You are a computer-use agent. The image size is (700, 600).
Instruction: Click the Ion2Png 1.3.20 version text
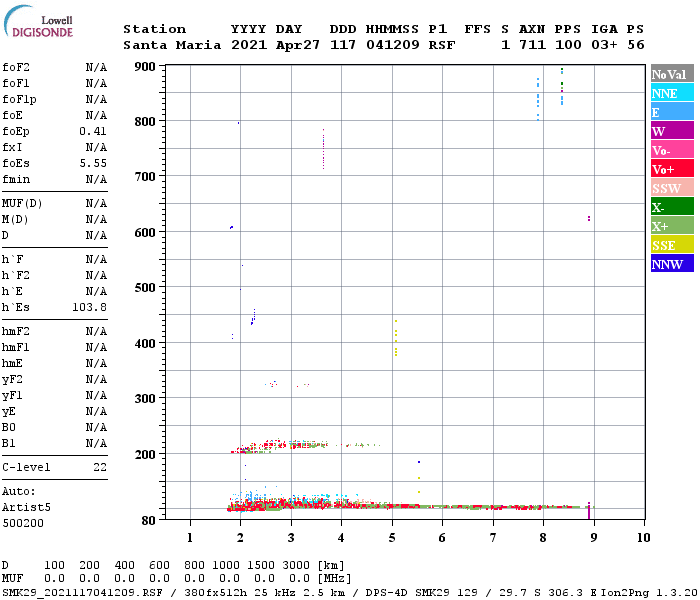[649, 593]
